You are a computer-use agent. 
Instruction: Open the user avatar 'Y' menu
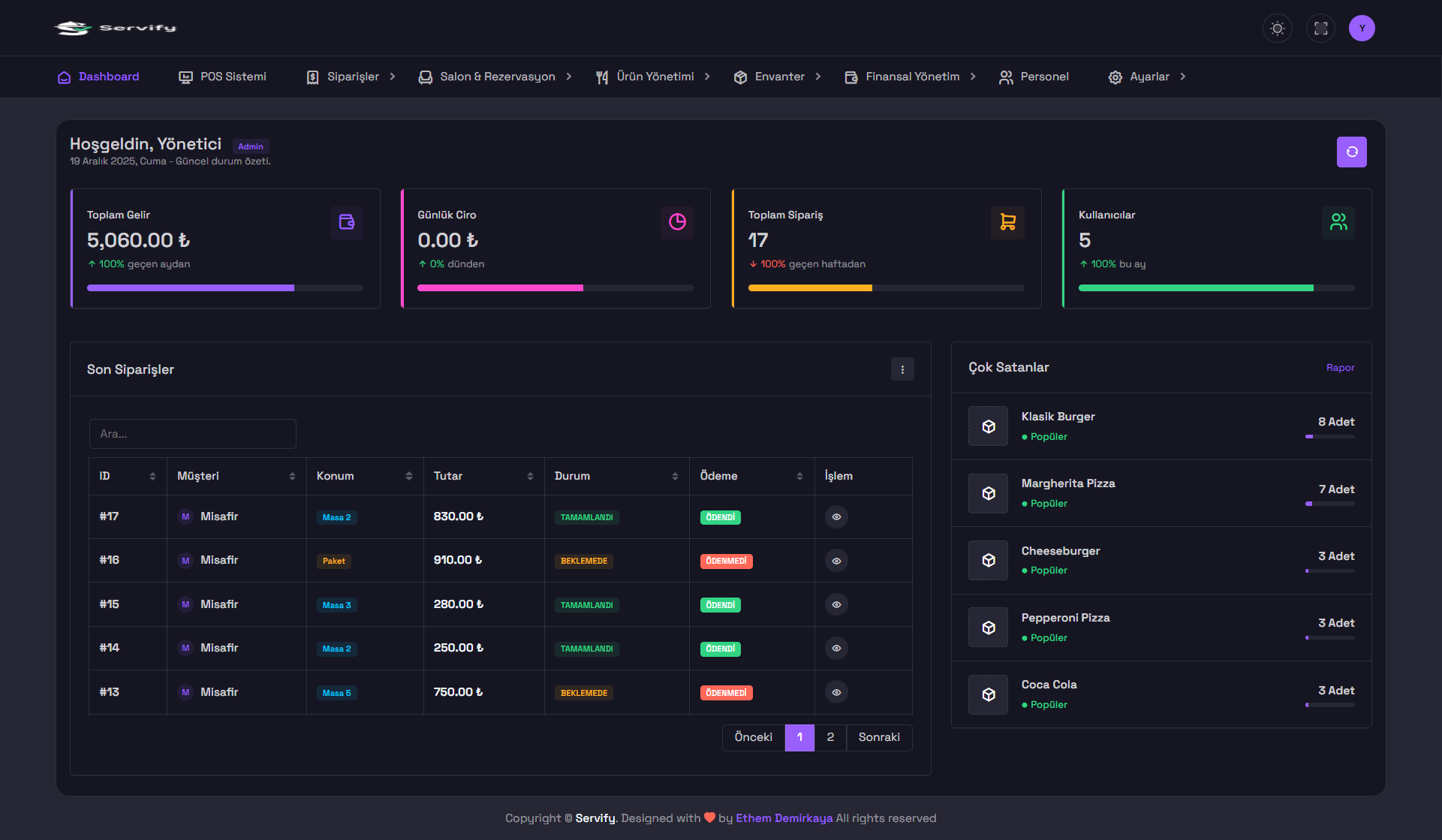click(1361, 29)
